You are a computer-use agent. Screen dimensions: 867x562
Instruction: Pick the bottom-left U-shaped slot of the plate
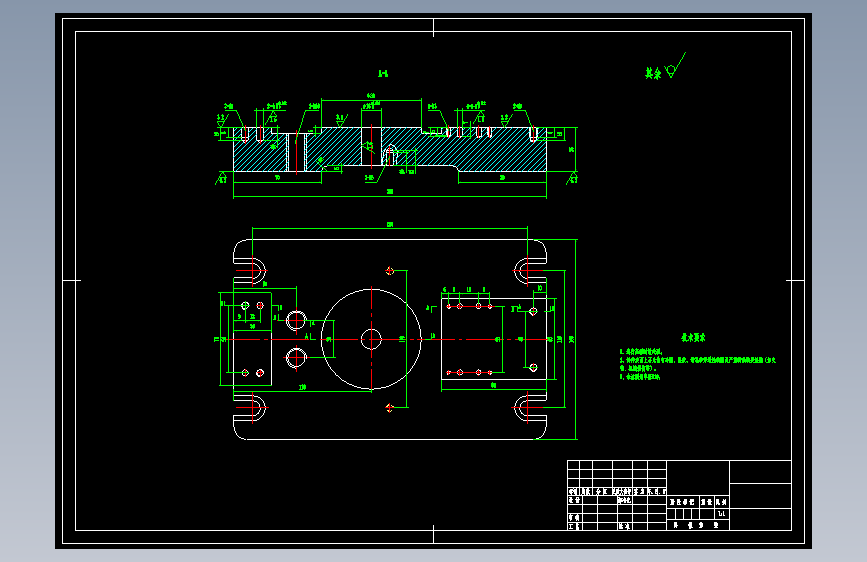pyautogui.click(x=250, y=408)
